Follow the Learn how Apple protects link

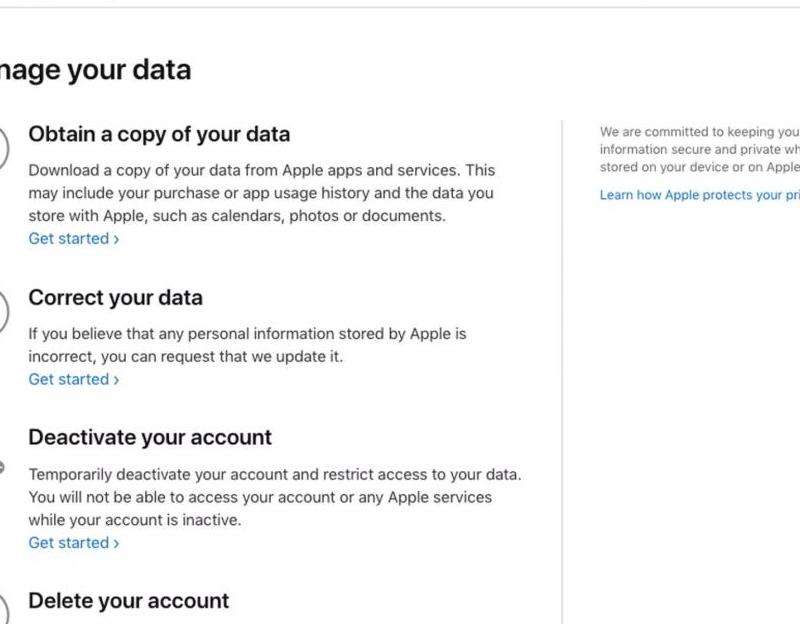699,195
